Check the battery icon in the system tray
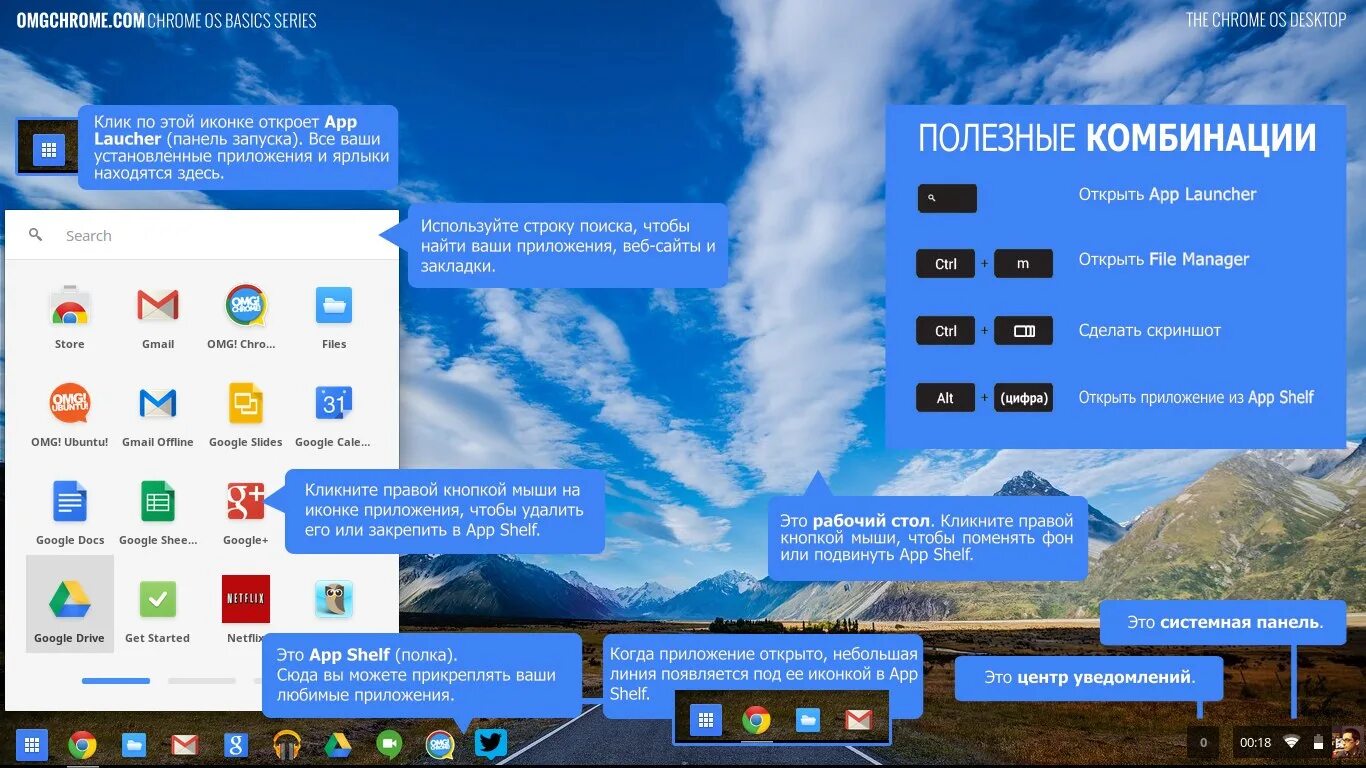1366x768 pixels. click(1318, 742)
